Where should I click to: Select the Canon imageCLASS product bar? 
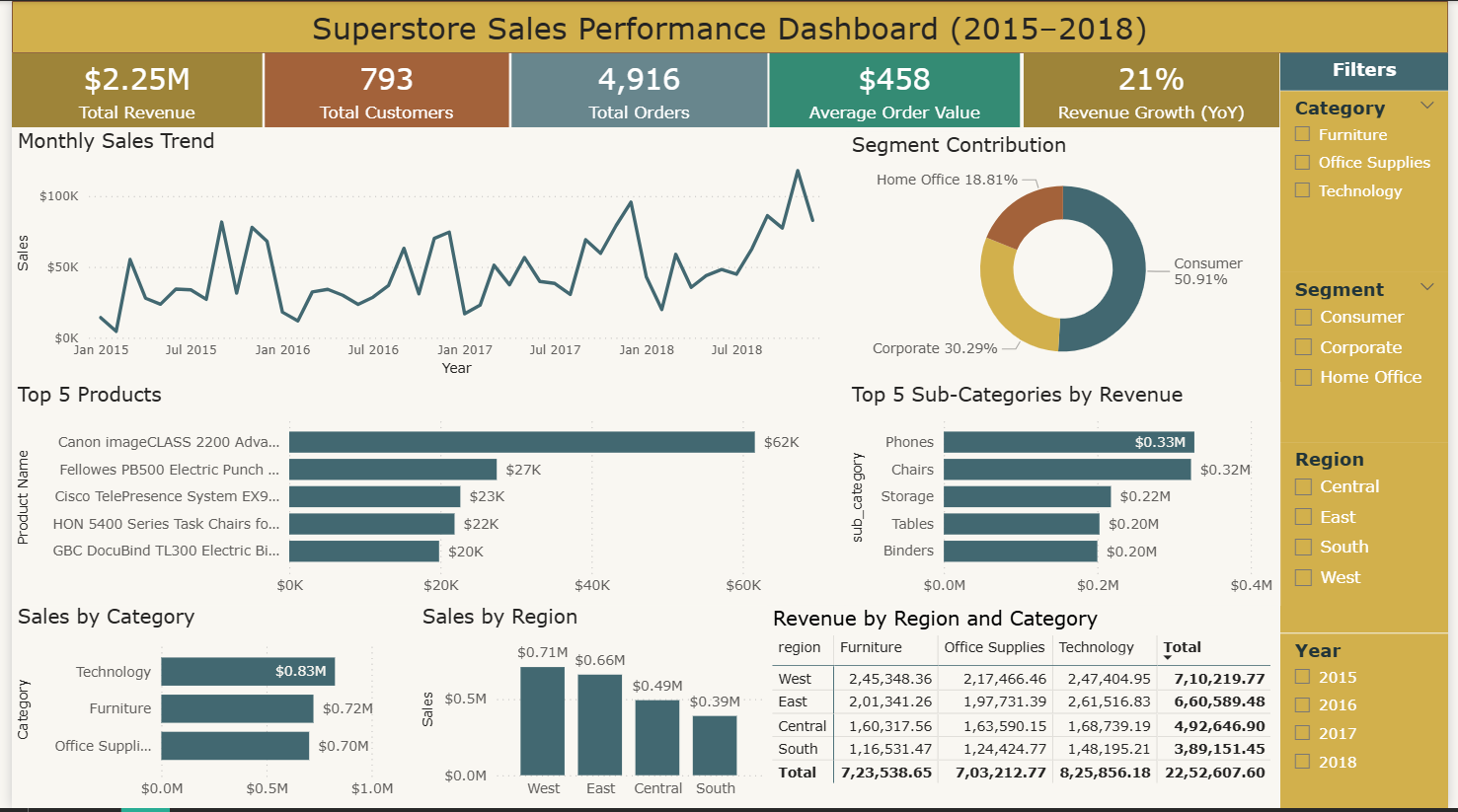(x=521, y=442)
